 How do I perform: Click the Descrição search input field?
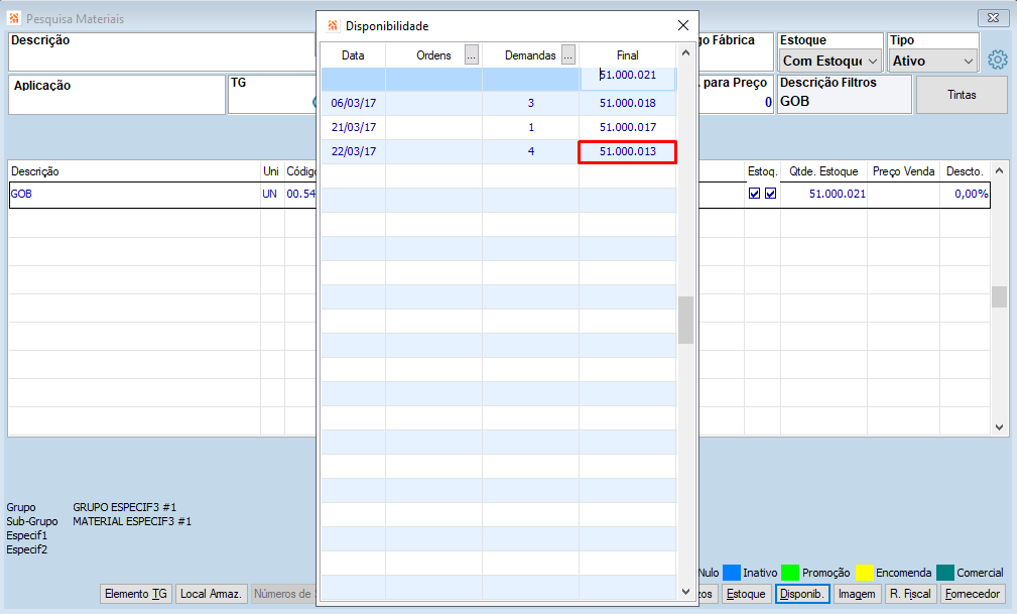(162, 52)
